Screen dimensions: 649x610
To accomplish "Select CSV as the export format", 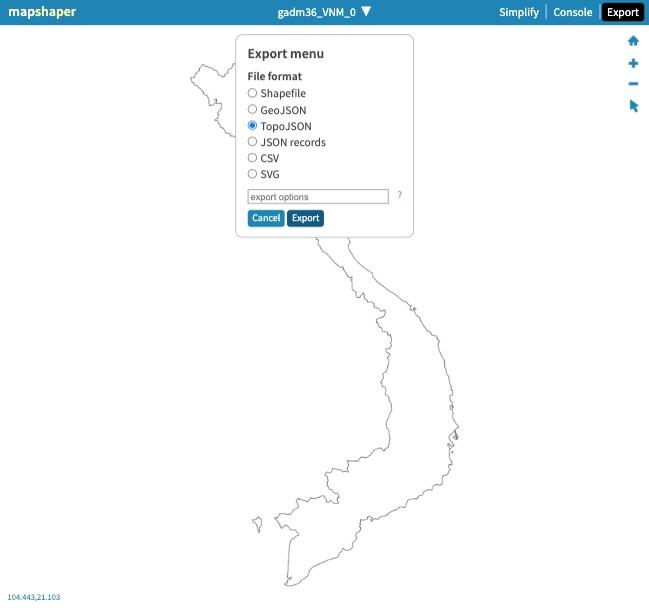I will pos(252,158).
